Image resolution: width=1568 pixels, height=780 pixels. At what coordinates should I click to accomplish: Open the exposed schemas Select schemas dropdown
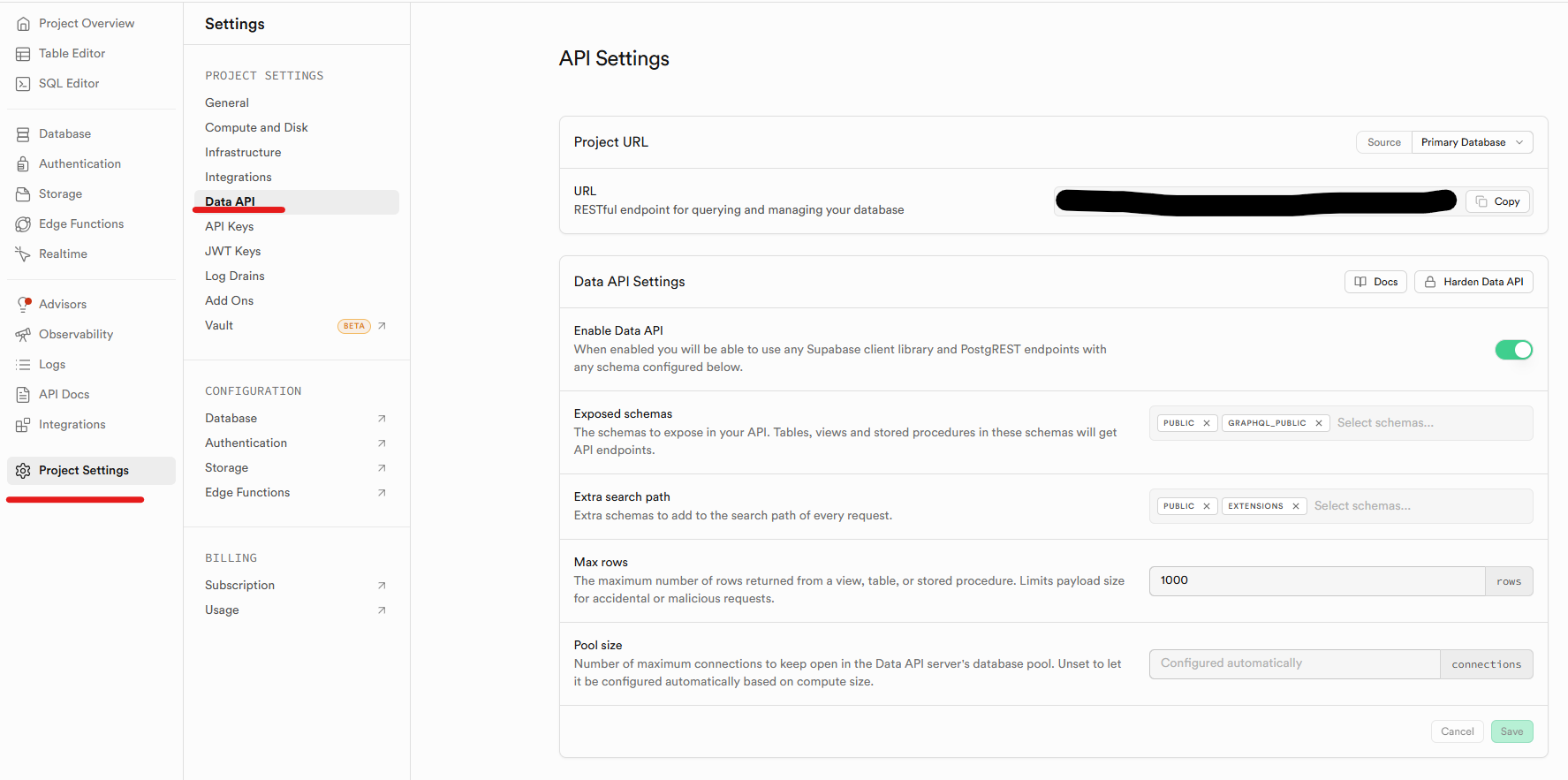coord(1431,423)
